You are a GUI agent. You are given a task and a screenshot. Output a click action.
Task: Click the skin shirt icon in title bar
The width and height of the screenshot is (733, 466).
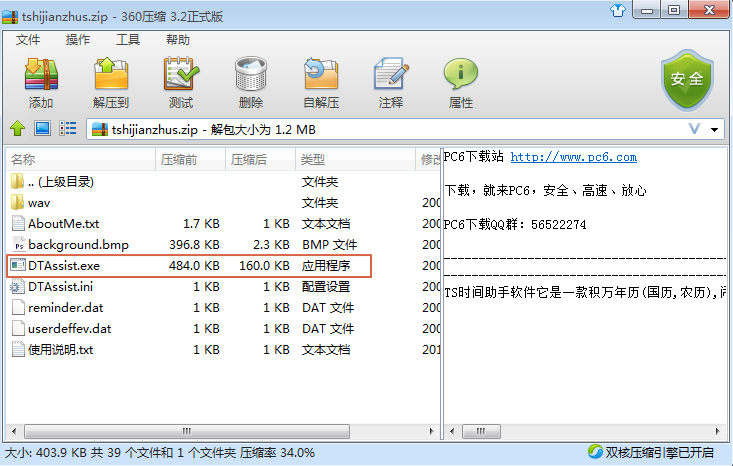click(x=618, y=10)
